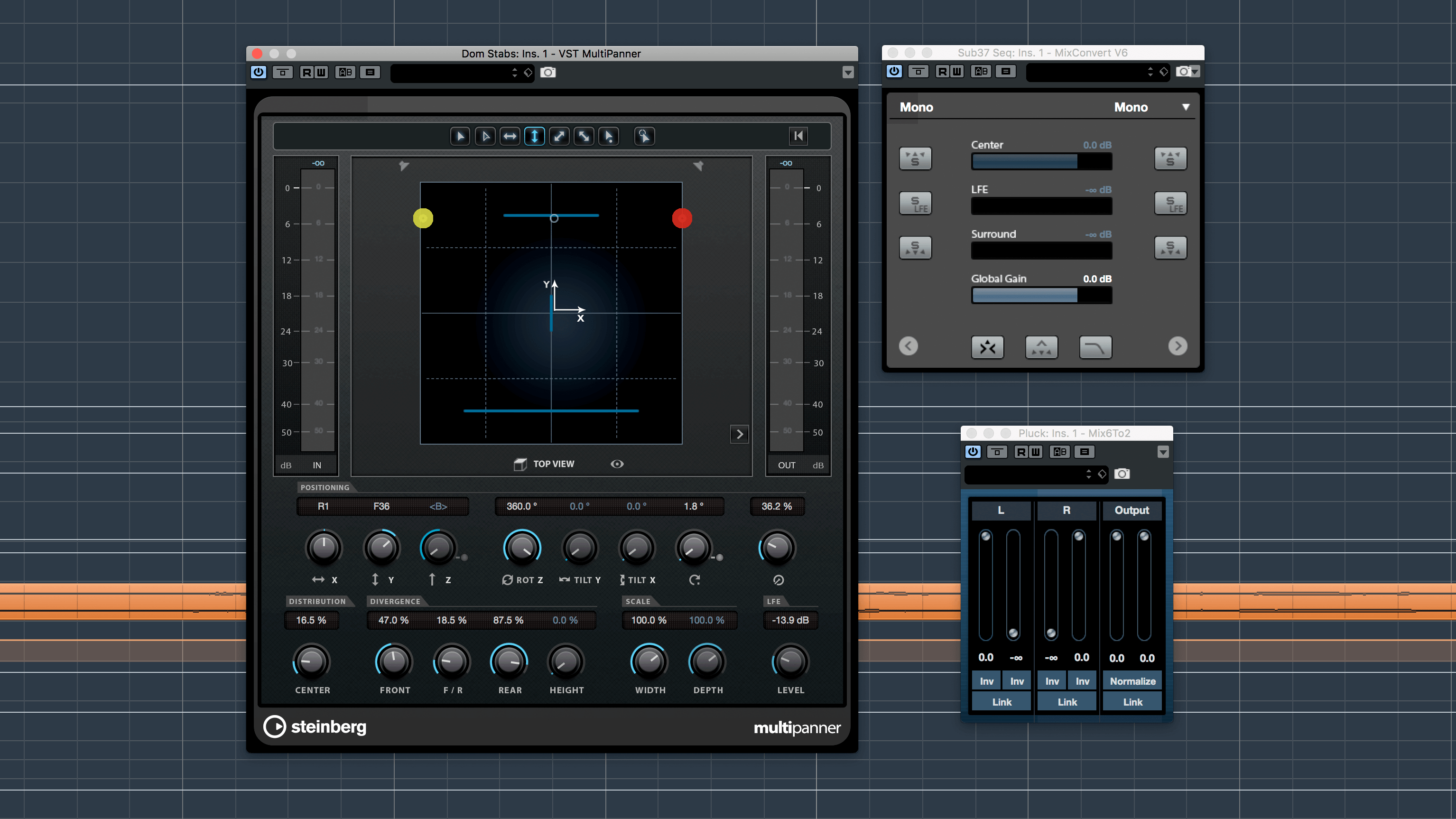Click the previous arrow in MixConvert

pos(909,346)
